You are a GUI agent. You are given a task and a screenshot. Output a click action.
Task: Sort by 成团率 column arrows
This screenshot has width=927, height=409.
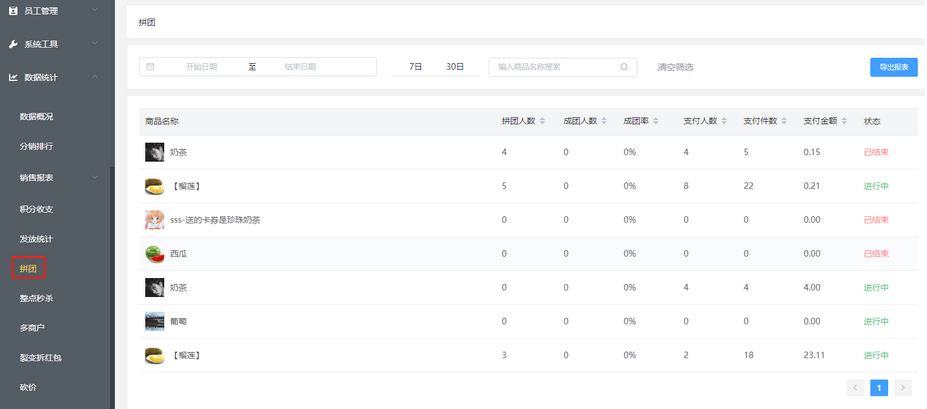(657, 121)
